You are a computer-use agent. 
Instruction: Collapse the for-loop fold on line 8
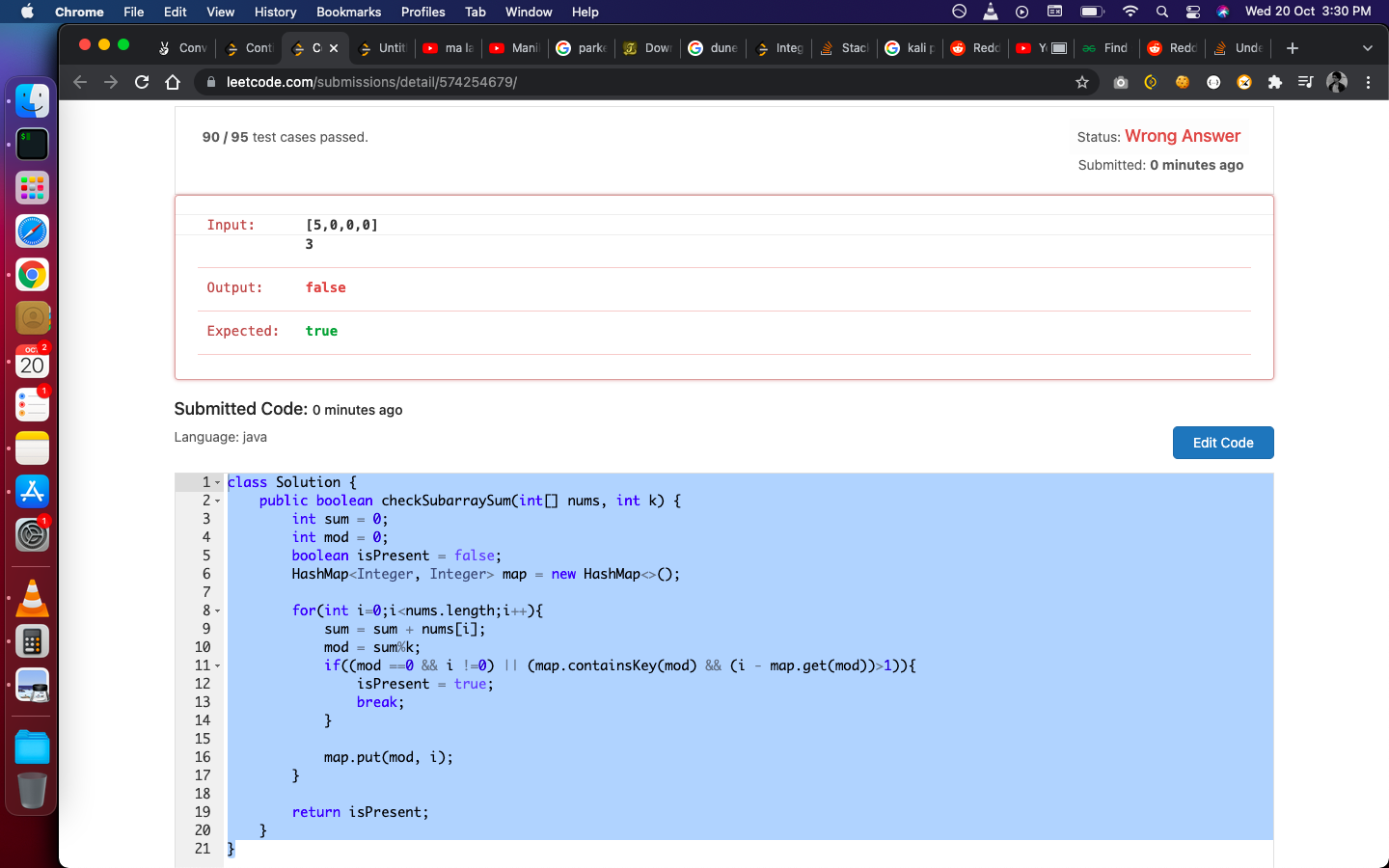218,610
